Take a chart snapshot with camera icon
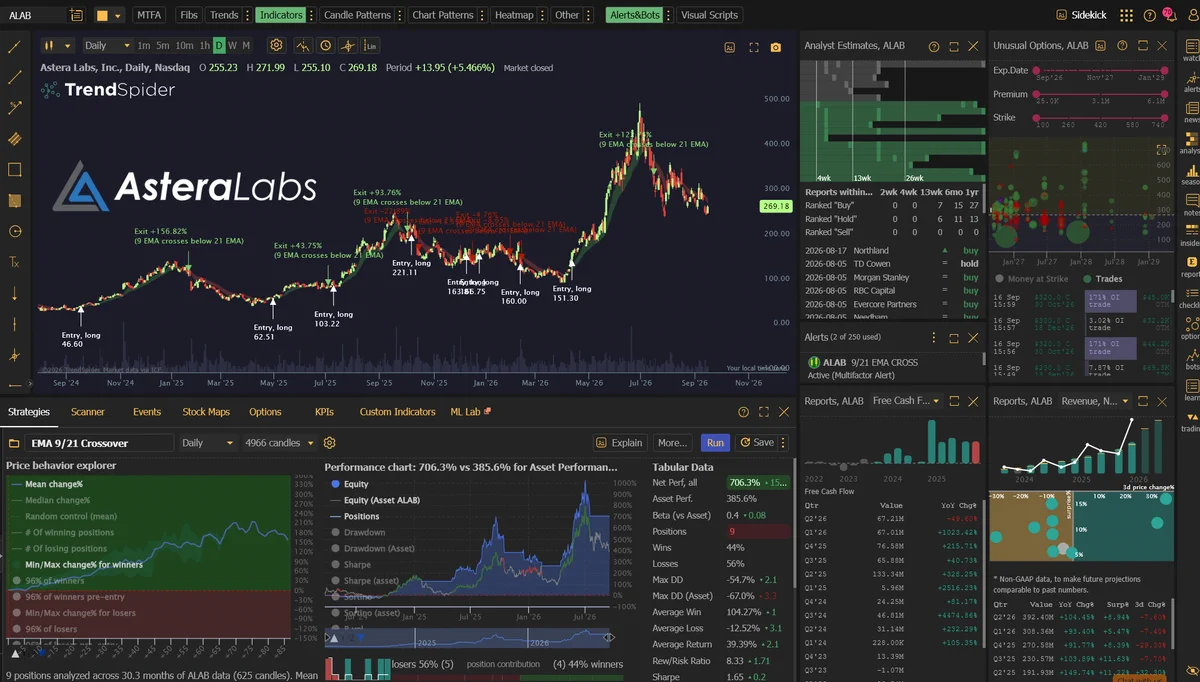The height and width of the screenshot is (682, 1200). pos(776,47)
